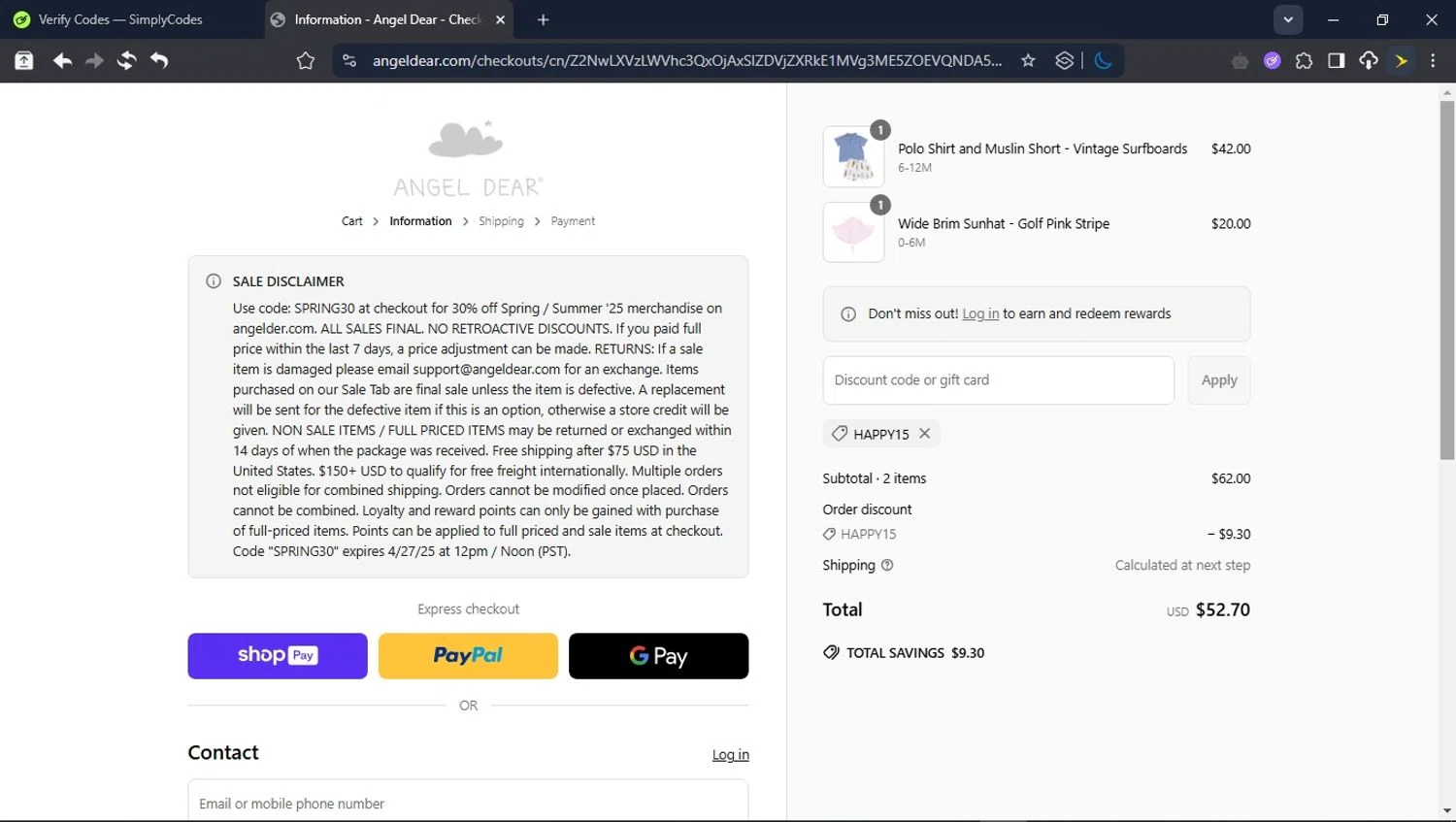Click the bookmark star left of address bar
1456x822 pixels.
(x=306, y=61)
